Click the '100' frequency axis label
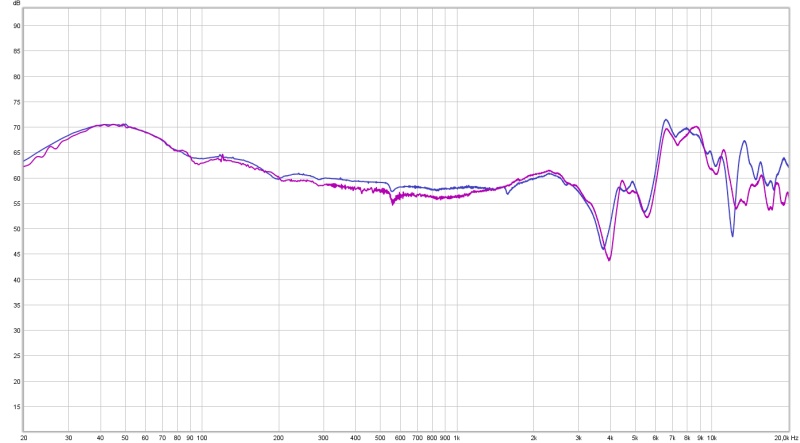This screenshot has height=443, width=800. (x=201, y=437)
